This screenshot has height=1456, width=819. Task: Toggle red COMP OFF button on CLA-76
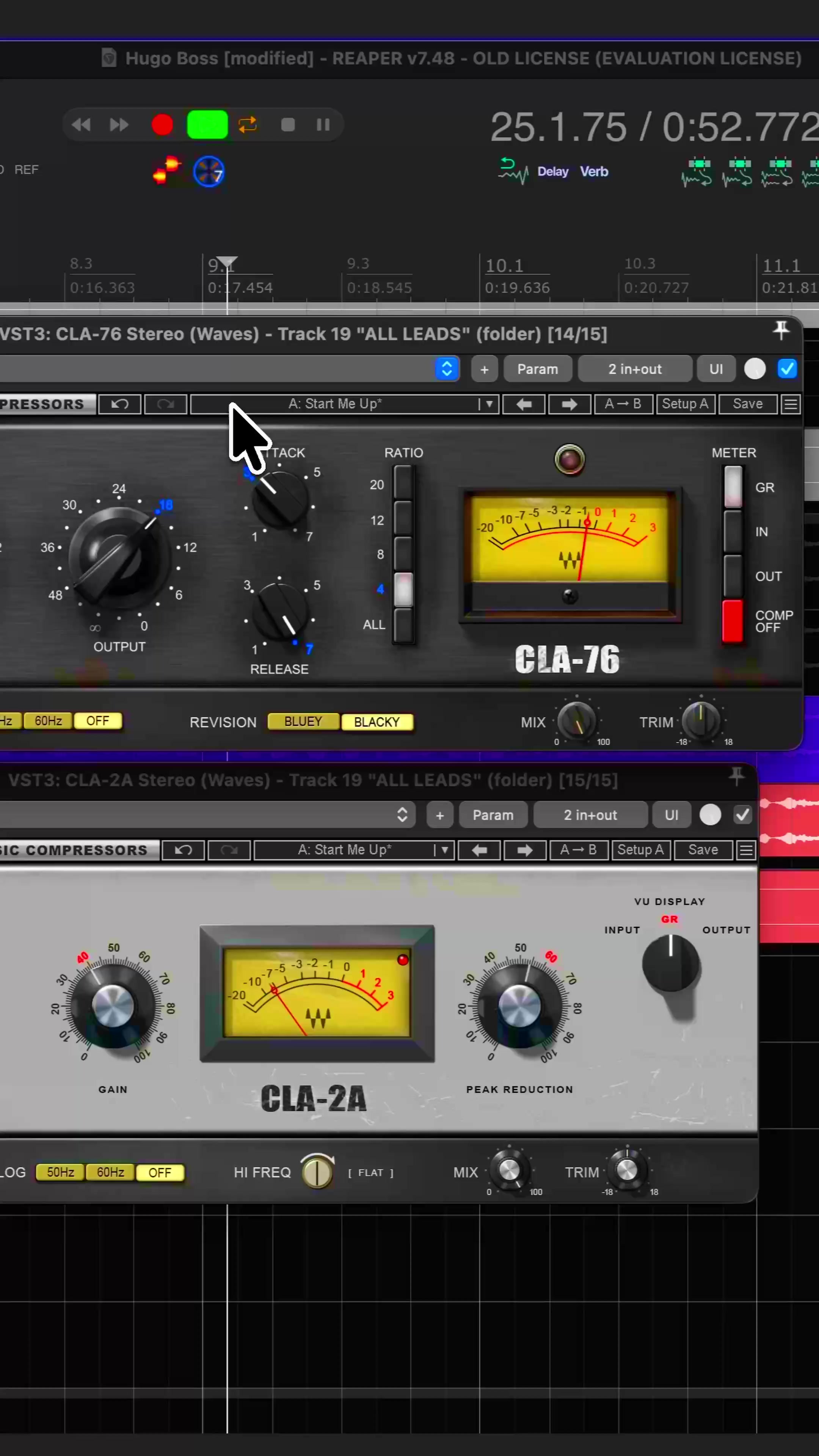tap(733, 621)
